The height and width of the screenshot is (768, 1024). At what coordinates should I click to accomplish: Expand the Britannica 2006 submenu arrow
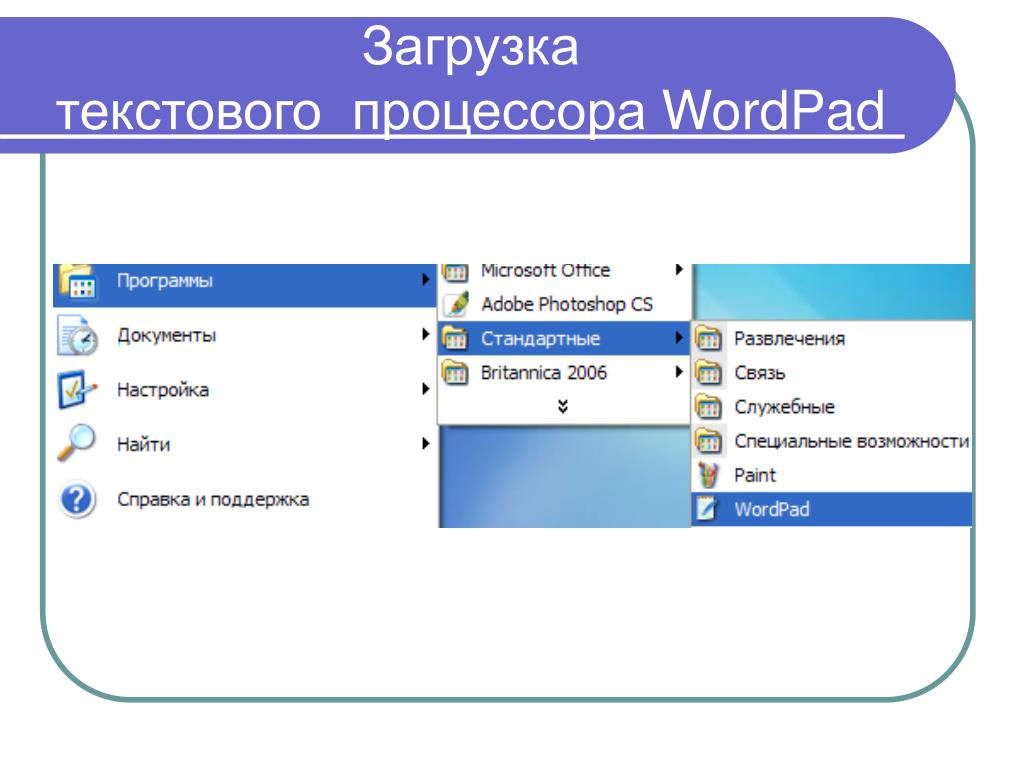click(679, 372)
